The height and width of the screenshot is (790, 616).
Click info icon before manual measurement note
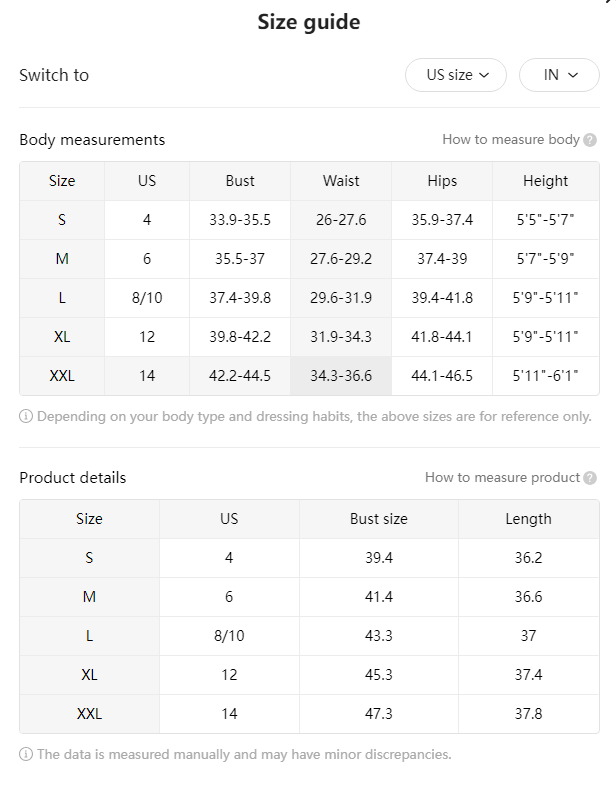click(26, 754)
